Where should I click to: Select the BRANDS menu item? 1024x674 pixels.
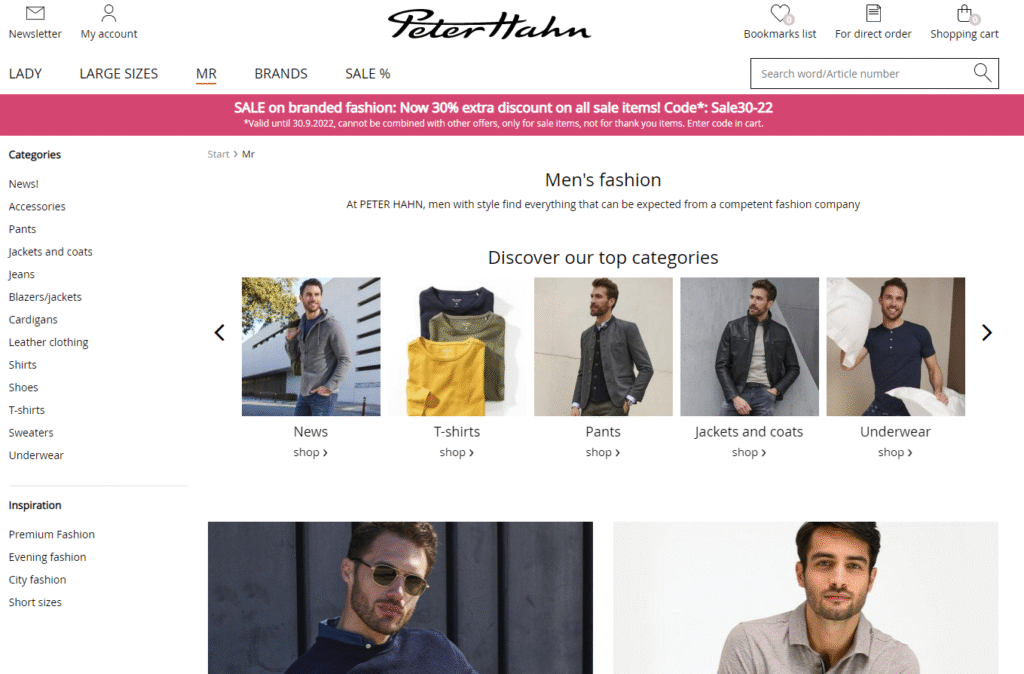[281, 74]
